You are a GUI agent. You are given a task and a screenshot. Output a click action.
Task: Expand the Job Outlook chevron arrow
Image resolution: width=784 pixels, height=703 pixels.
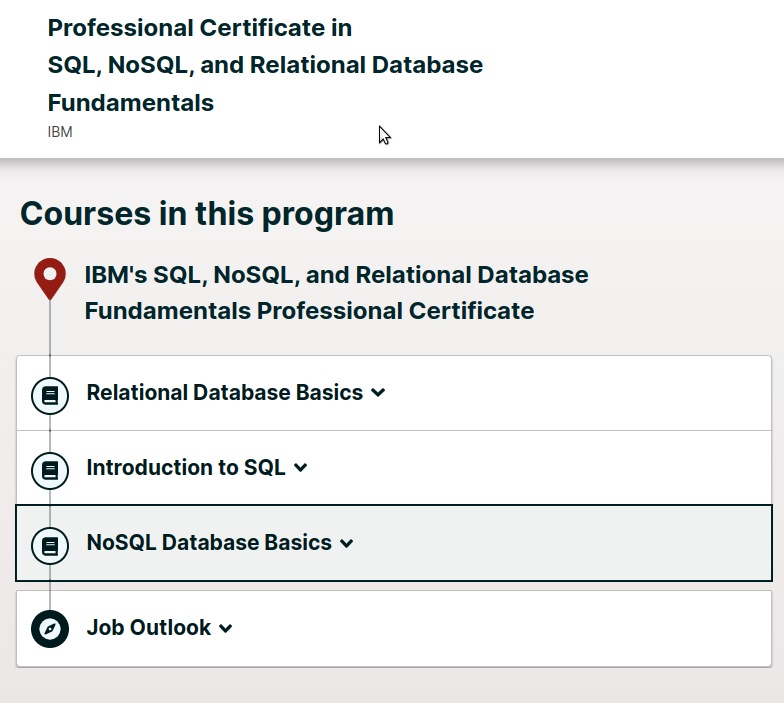(226, 629)
